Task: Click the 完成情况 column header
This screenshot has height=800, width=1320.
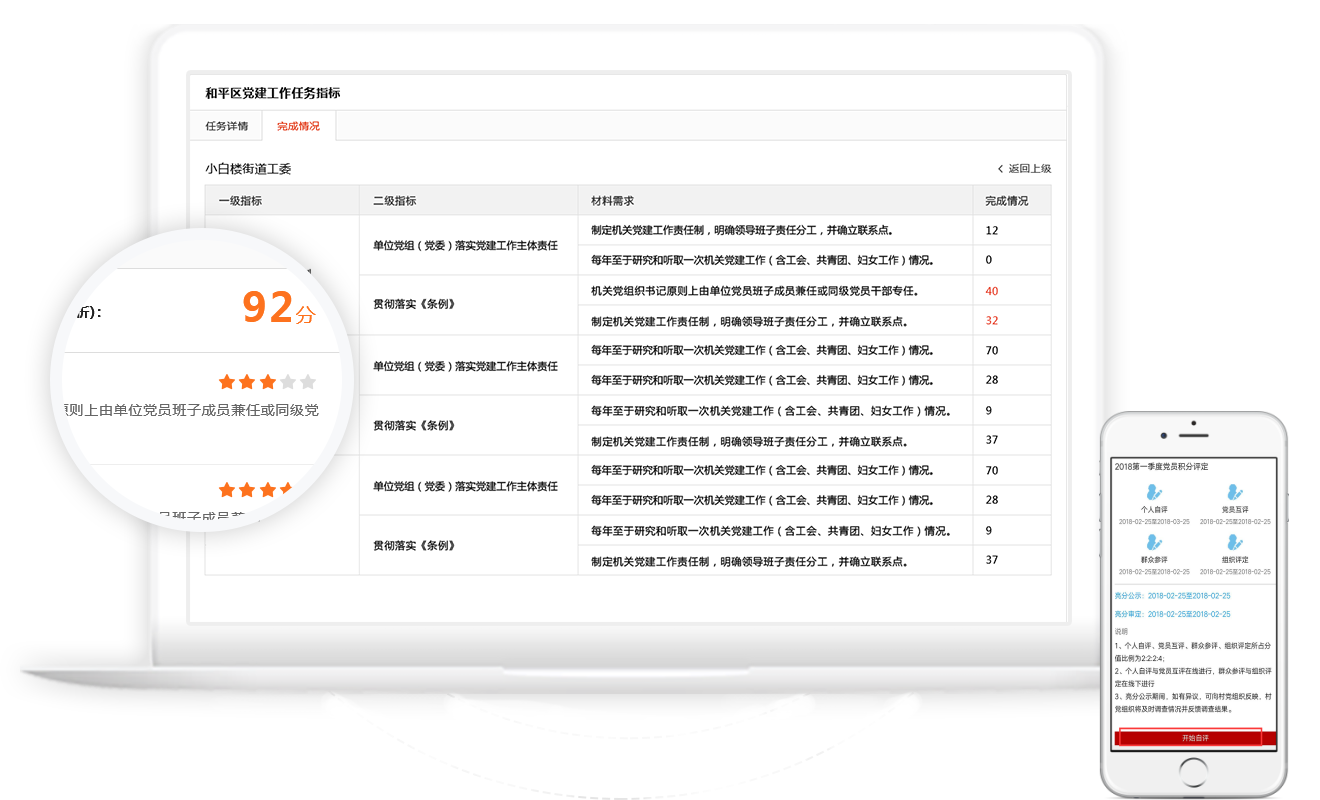Action: pos(1005,201)
